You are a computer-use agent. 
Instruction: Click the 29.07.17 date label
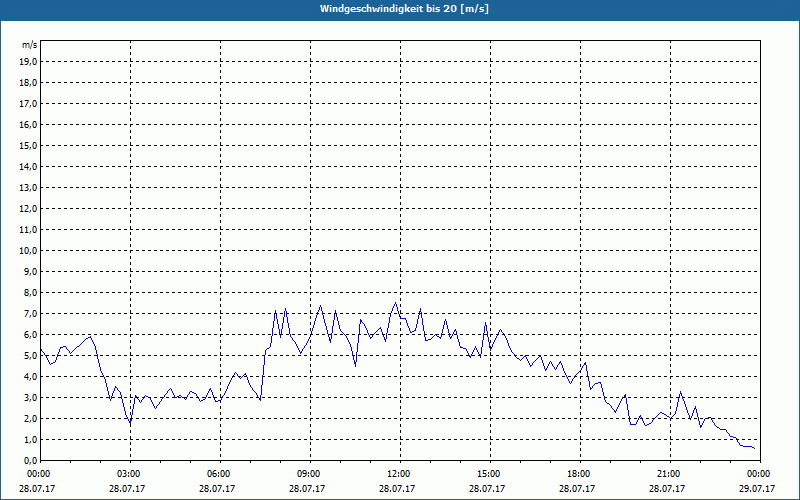coord(757,488)
